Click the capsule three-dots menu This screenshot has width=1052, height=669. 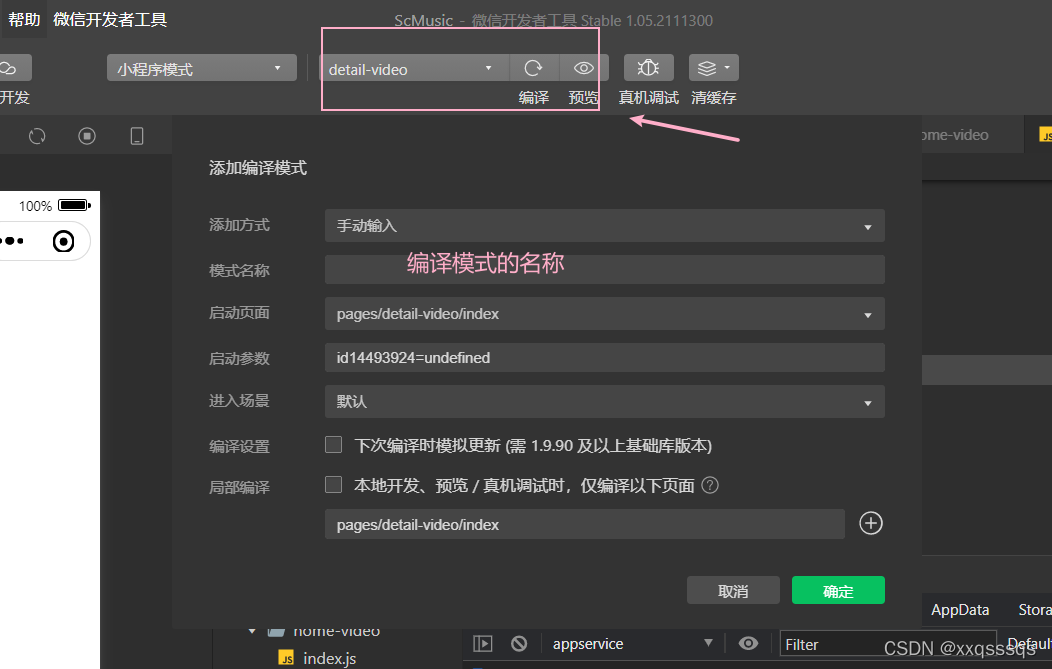click(13, 241)
